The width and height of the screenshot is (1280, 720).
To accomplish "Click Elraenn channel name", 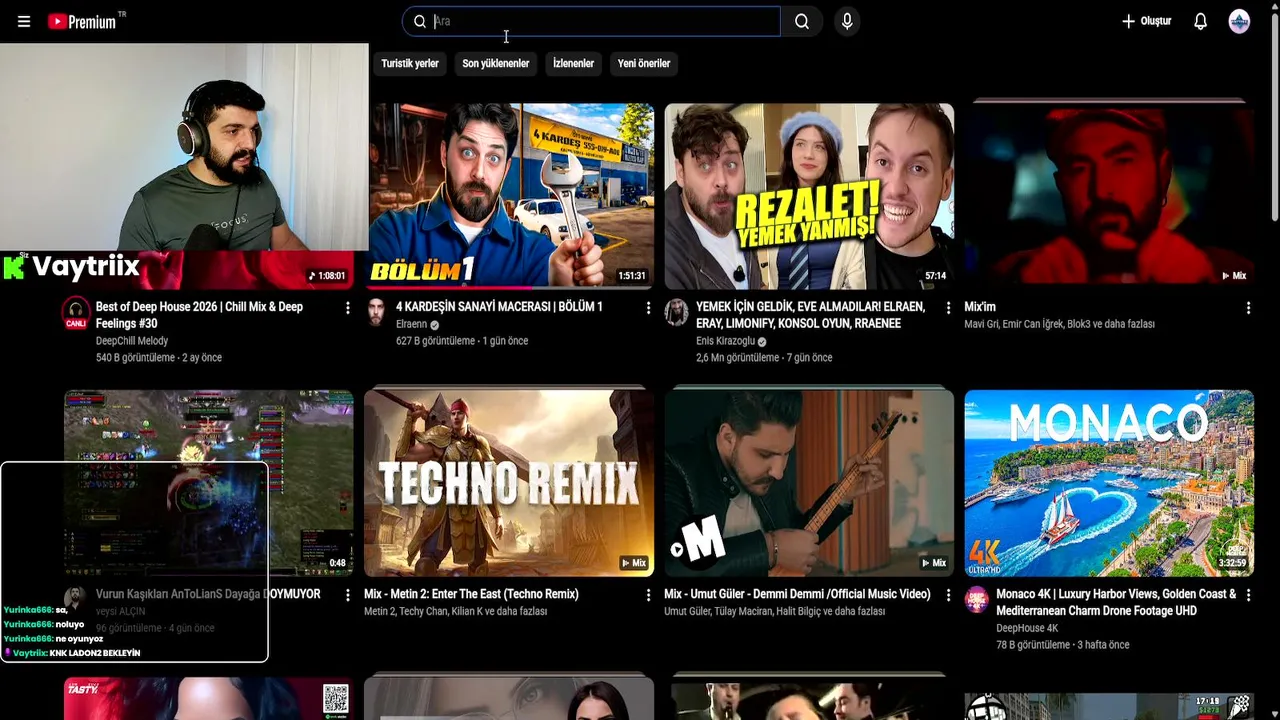I will point(411,324).
